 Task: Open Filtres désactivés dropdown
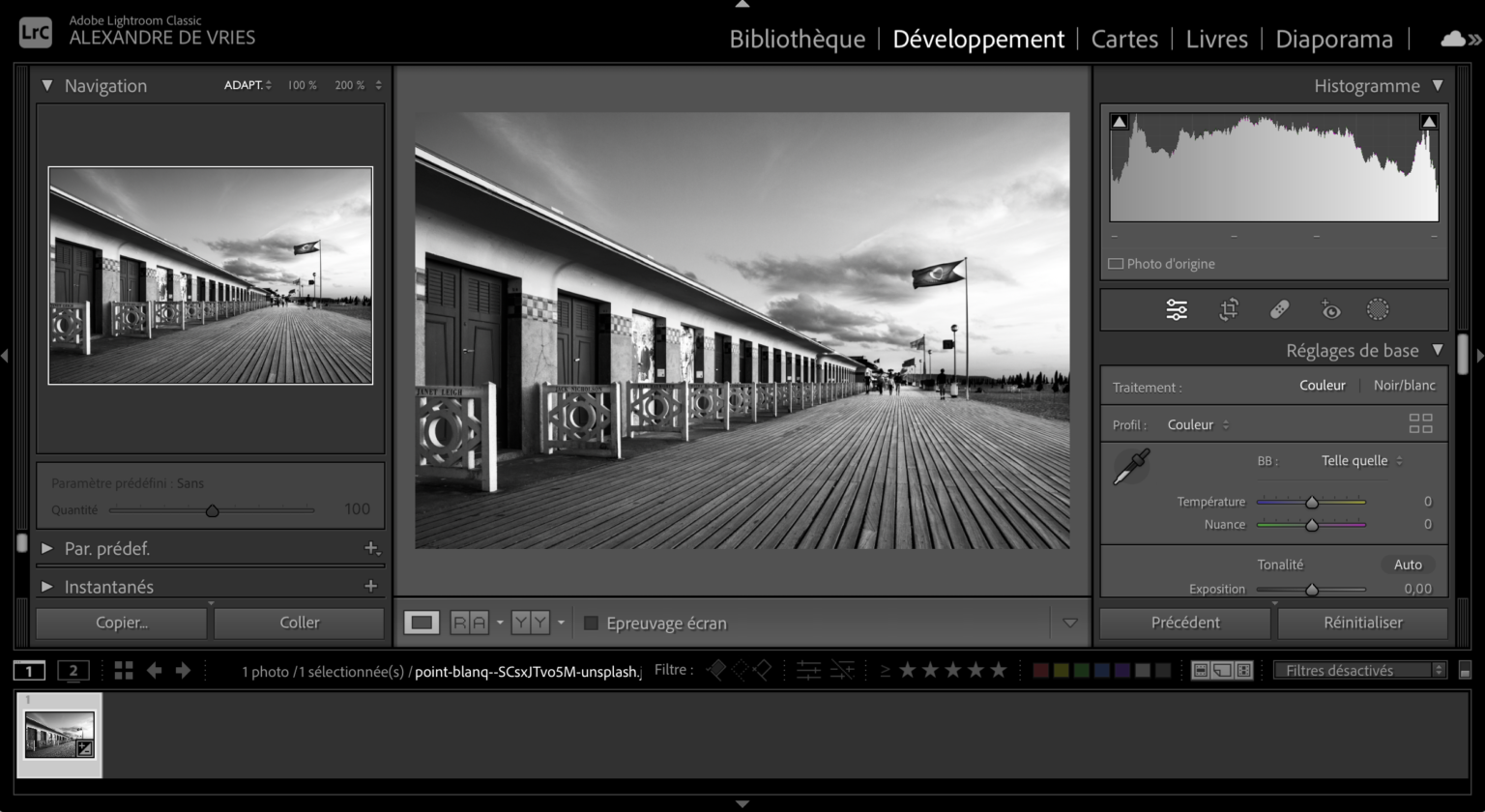[x=1360, y=670]
